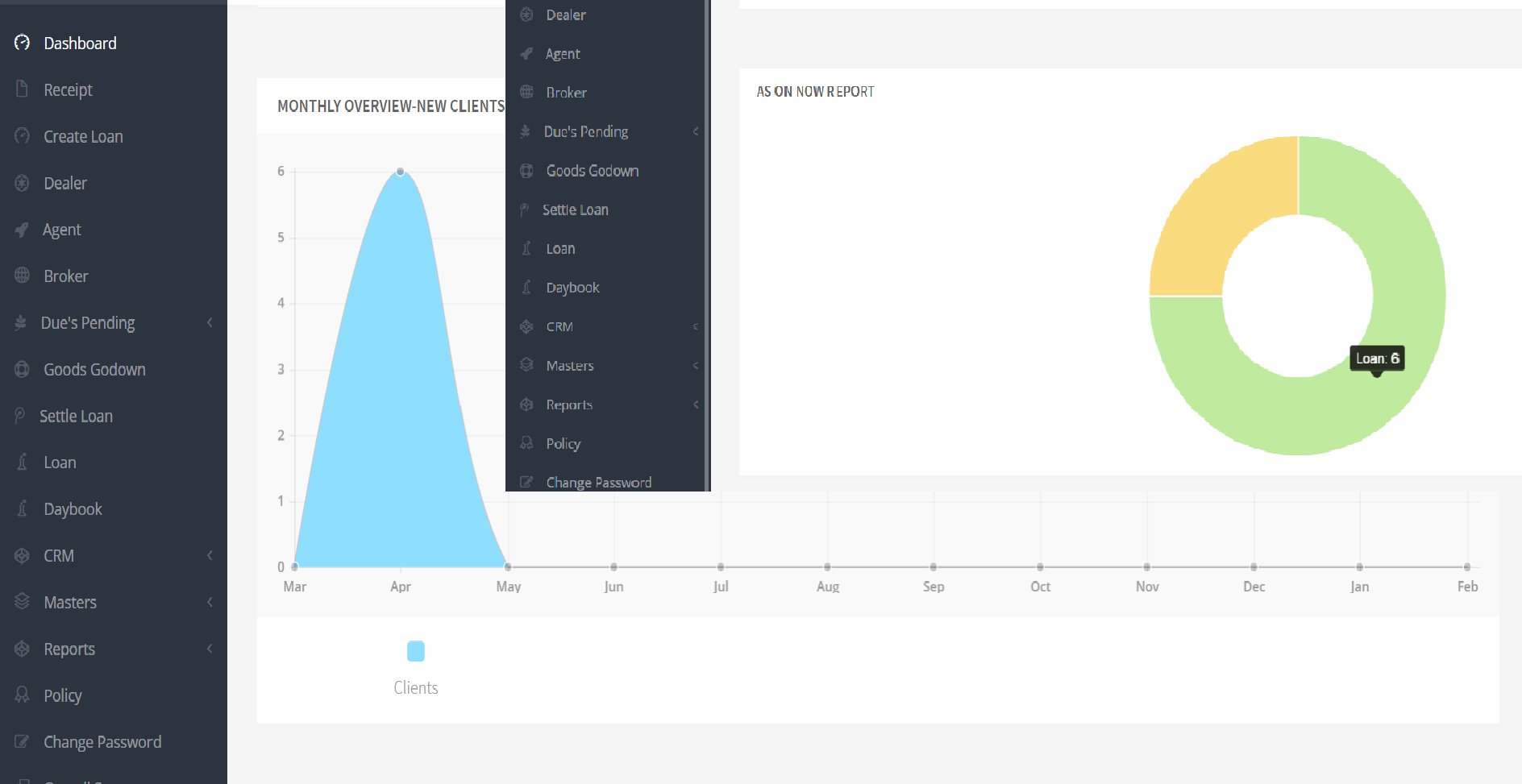1522x784 pixels.
Task: Expand the Masters submenu chevron in the left sidebar
Action: click(x=210, y=603)
